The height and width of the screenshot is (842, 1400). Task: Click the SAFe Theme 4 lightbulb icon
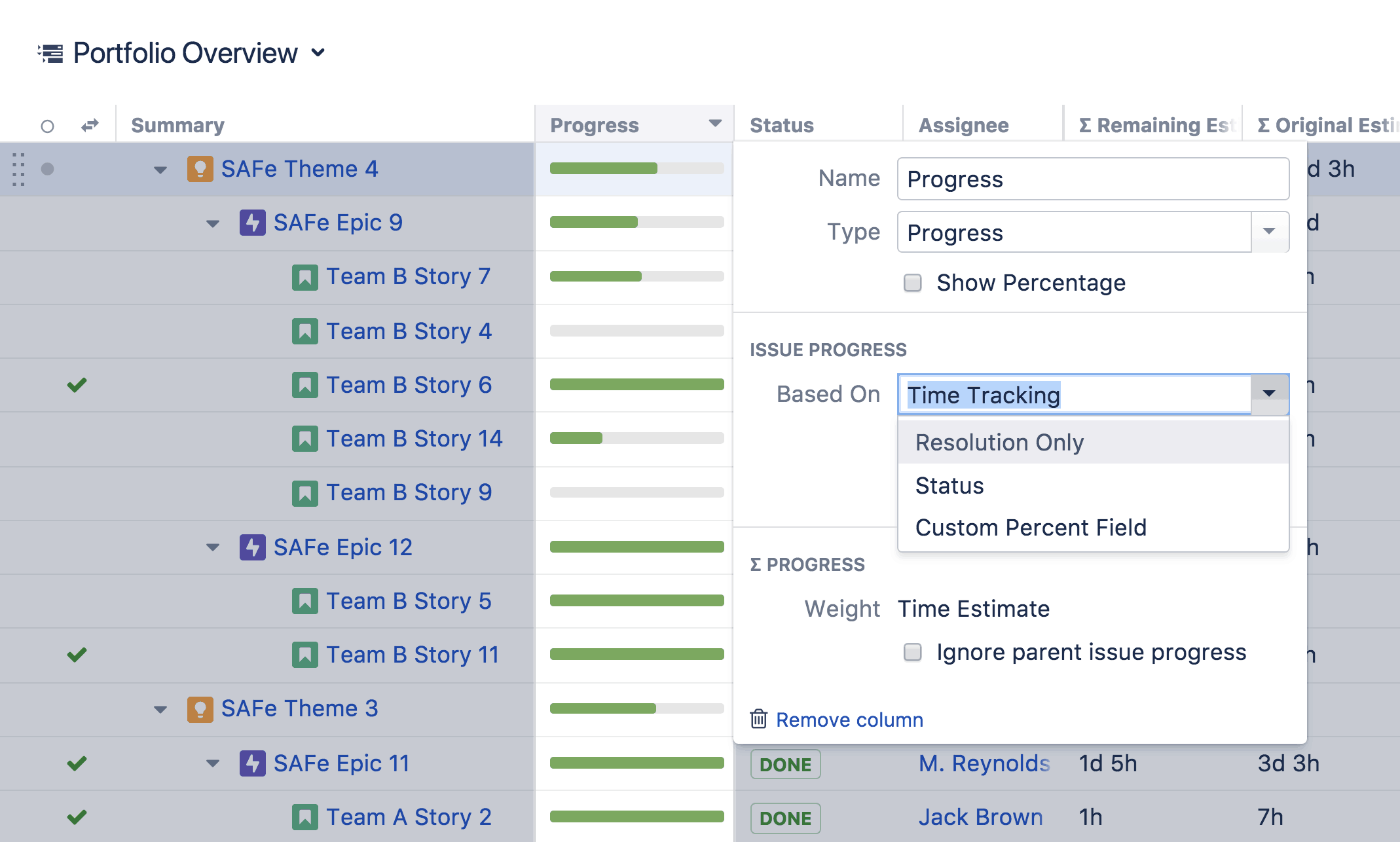pos(200,169)
